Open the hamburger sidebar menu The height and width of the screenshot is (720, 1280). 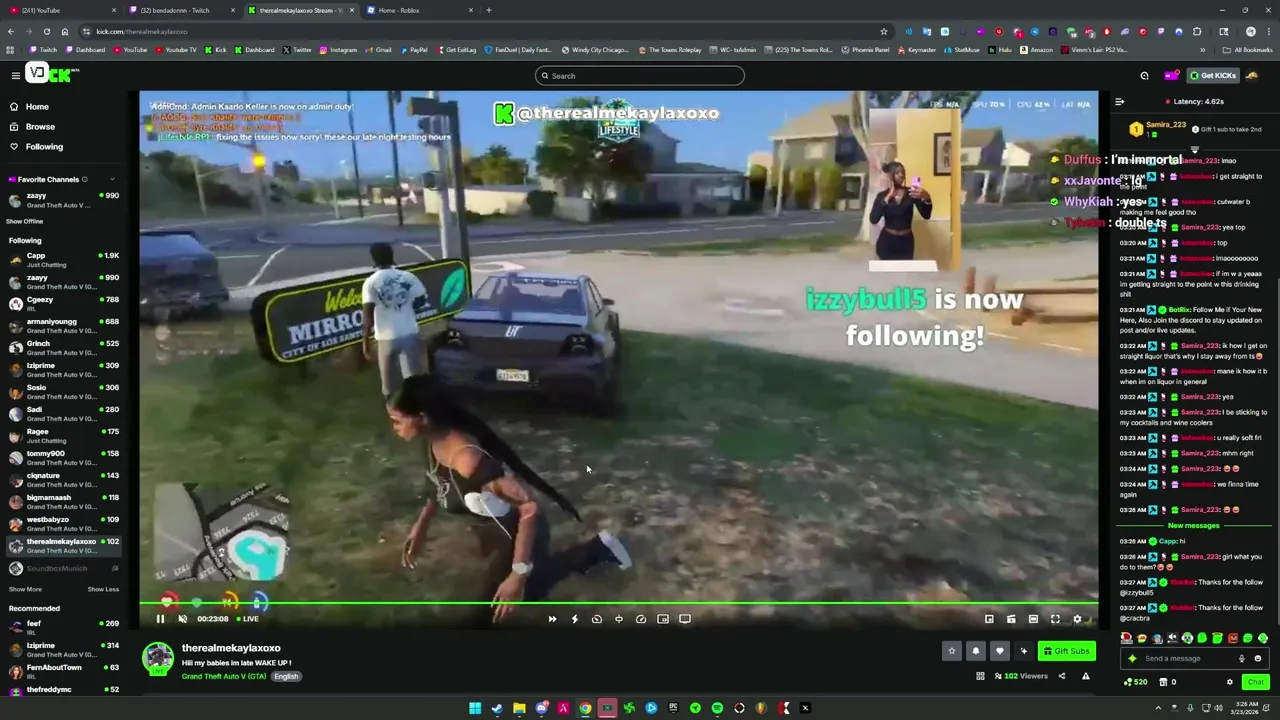pyautogui.click(x=15, y=75)
